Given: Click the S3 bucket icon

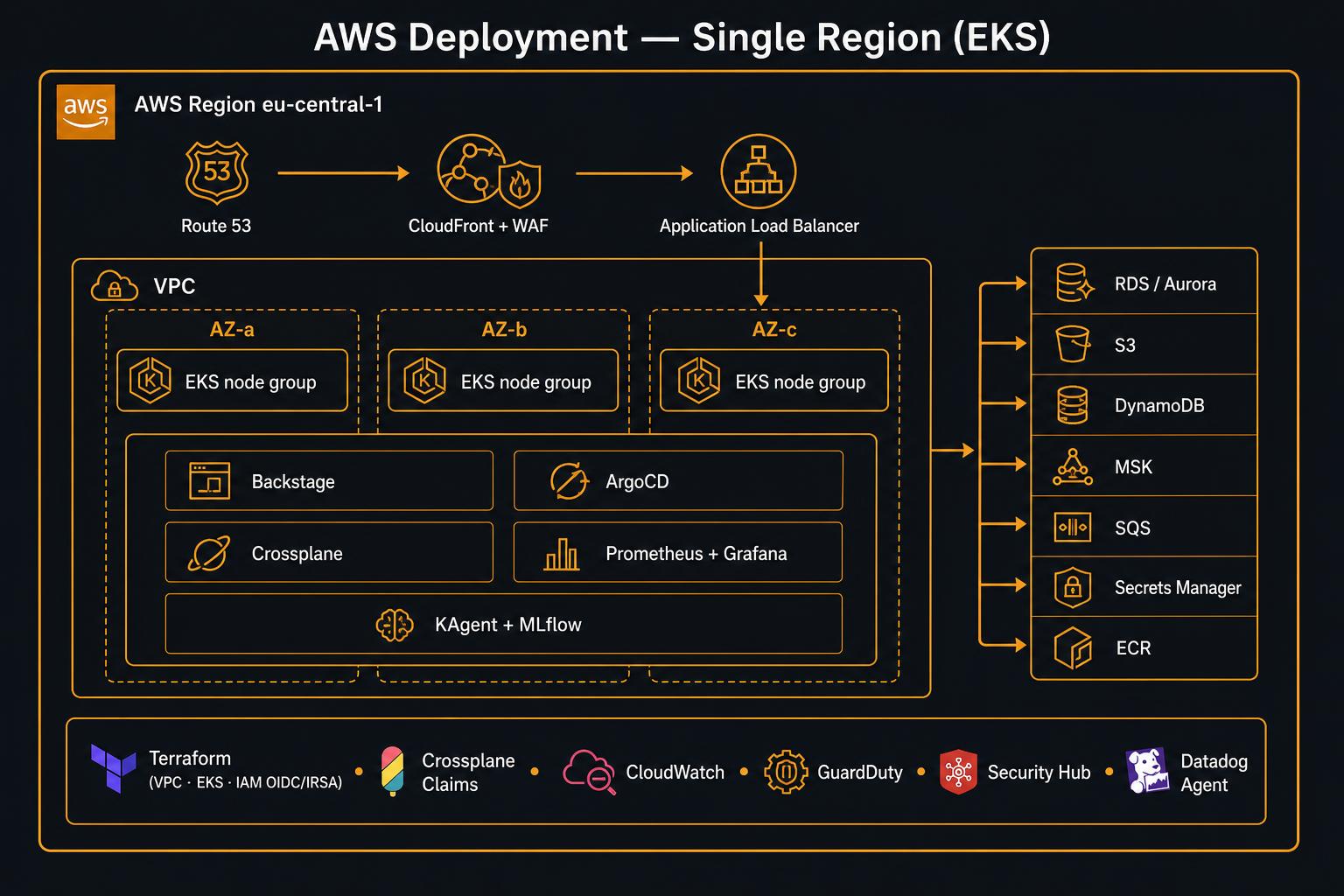Looking at the screenshot, I should tap(1073, 344).
